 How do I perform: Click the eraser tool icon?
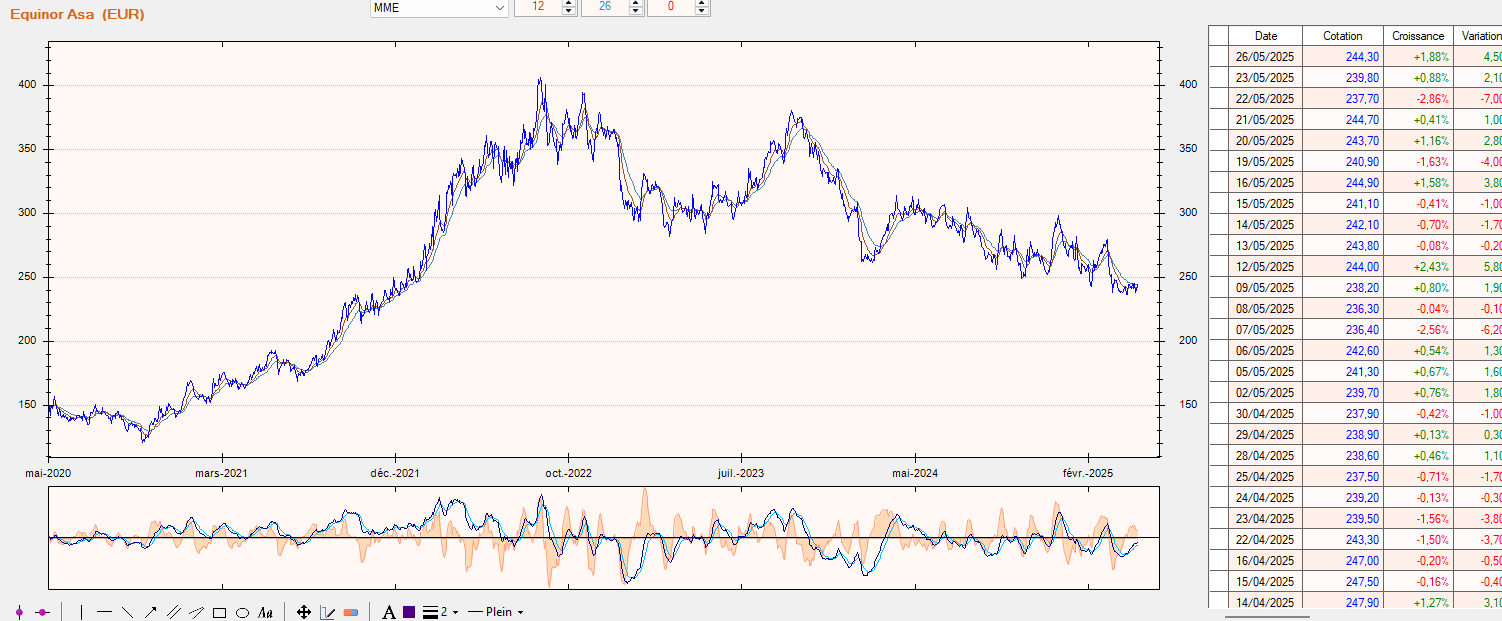tap(350, 612)
